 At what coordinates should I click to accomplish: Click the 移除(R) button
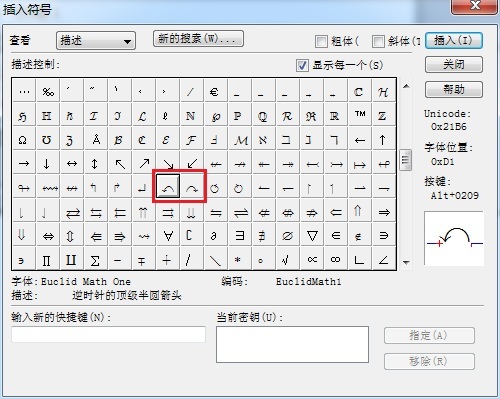coord(429,361)
